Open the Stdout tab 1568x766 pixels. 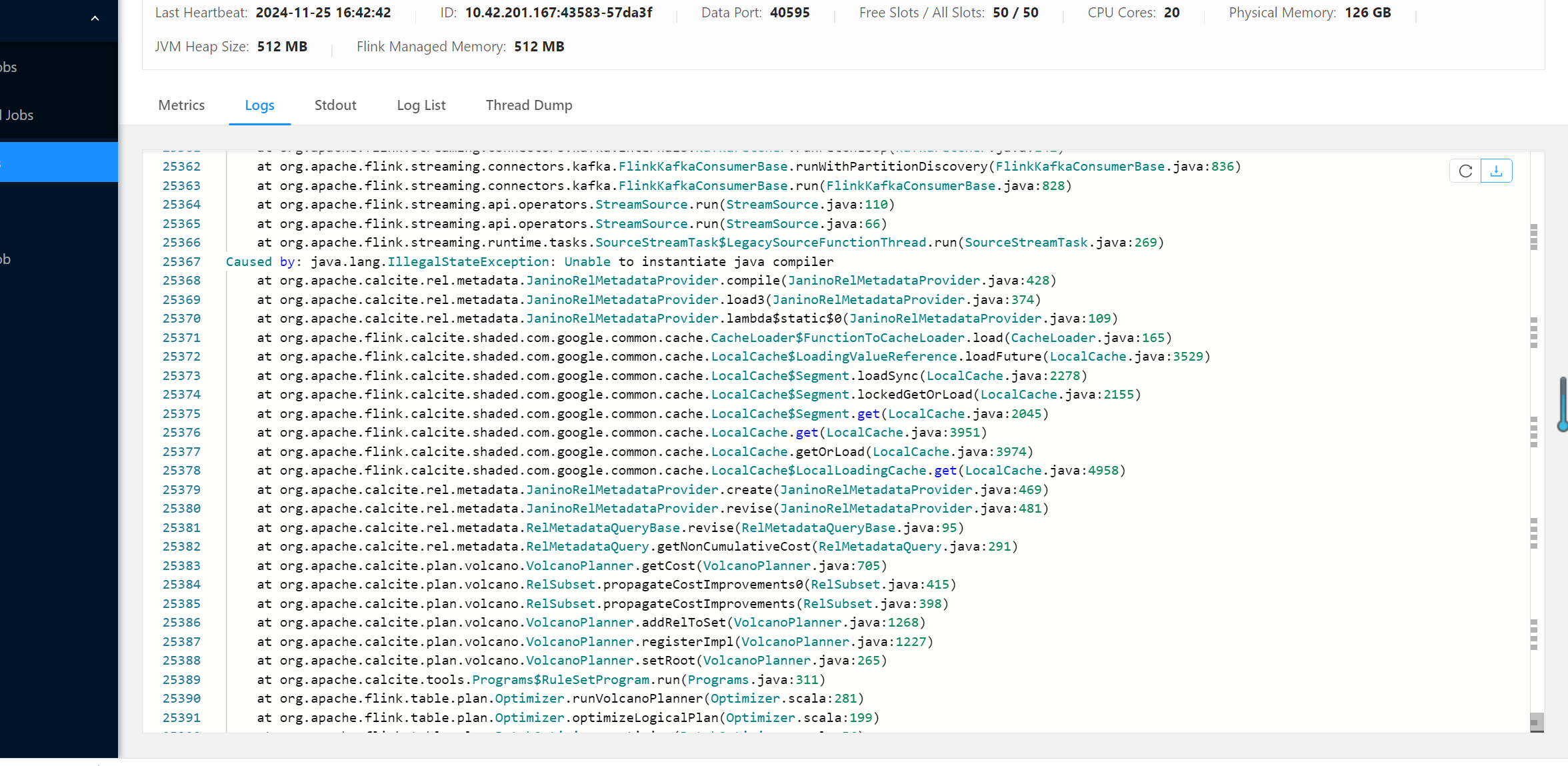(335, 105)
